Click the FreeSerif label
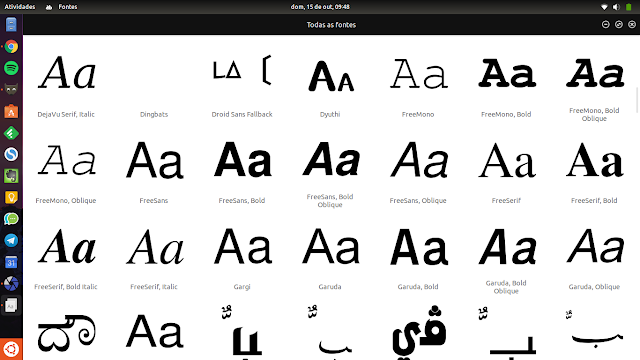 click(506, 200)
